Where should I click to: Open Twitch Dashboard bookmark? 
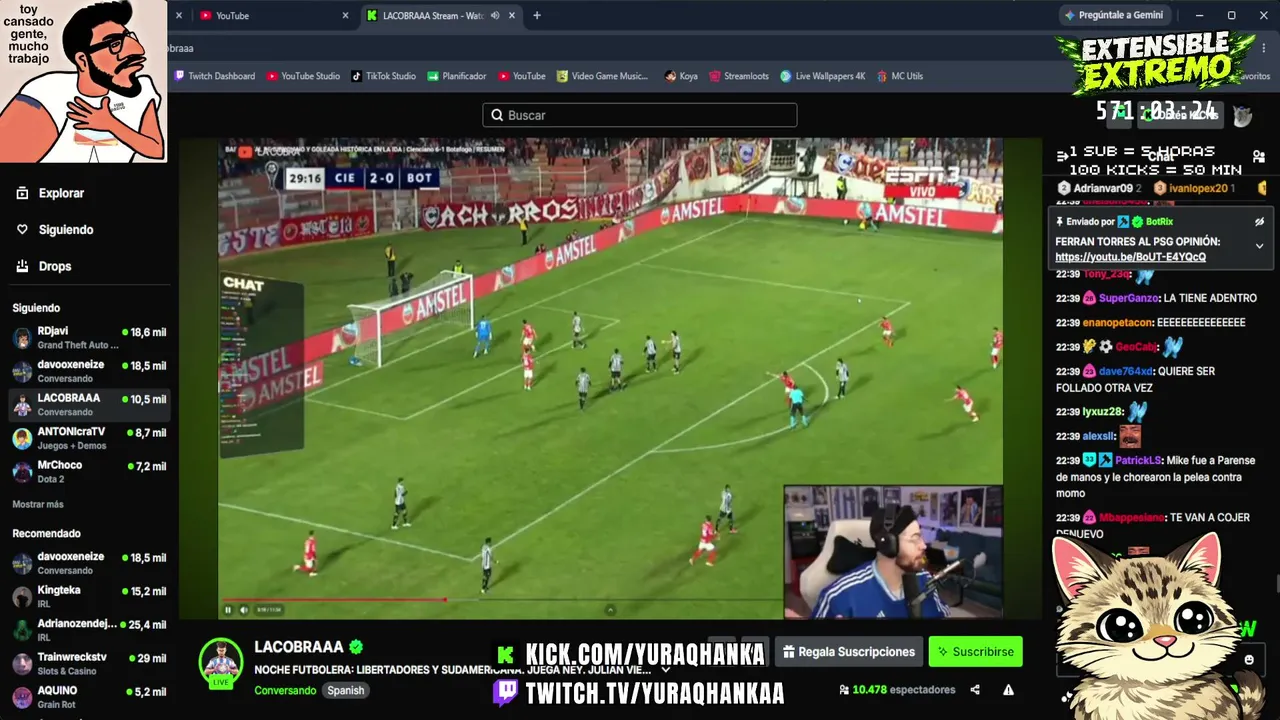click(x=215, y=76)
